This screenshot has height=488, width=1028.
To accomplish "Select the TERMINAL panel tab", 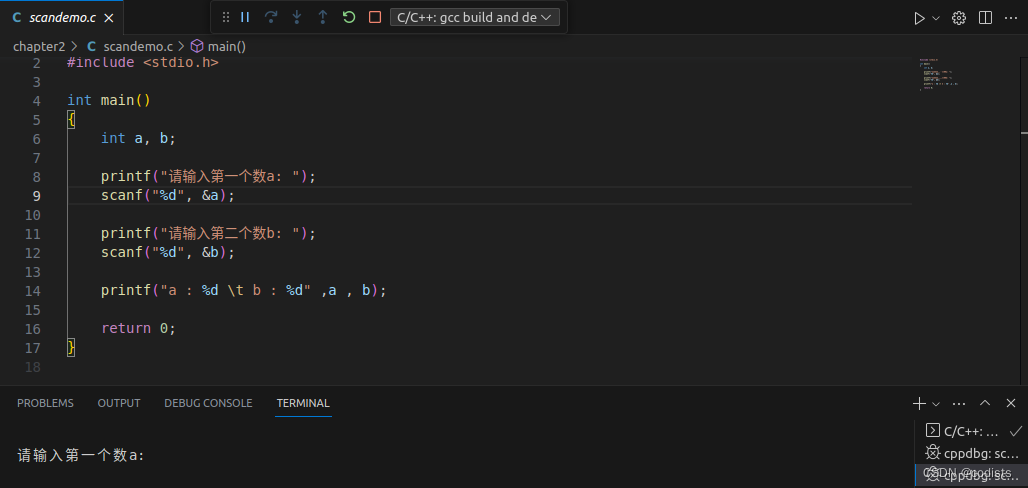I will click(x=303, y=403).
